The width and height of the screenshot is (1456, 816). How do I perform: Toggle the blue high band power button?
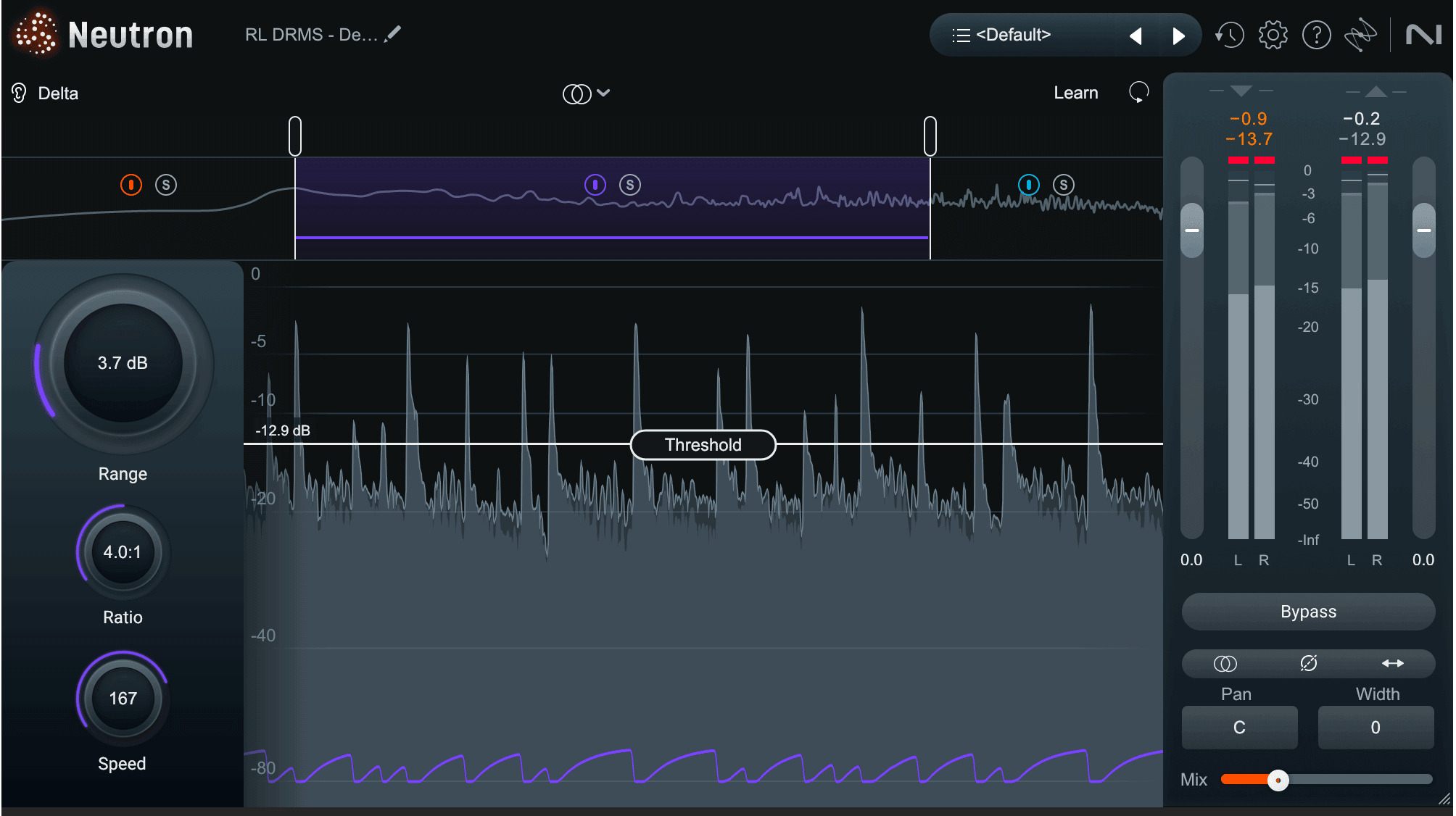tap(1029, 185)
